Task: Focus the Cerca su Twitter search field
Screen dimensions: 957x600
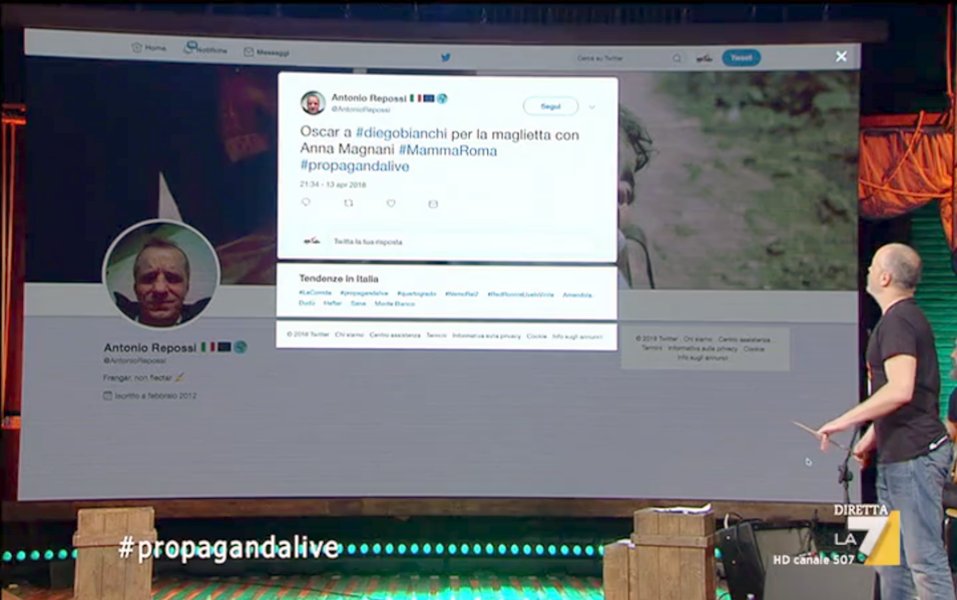Action: point(629,58)
